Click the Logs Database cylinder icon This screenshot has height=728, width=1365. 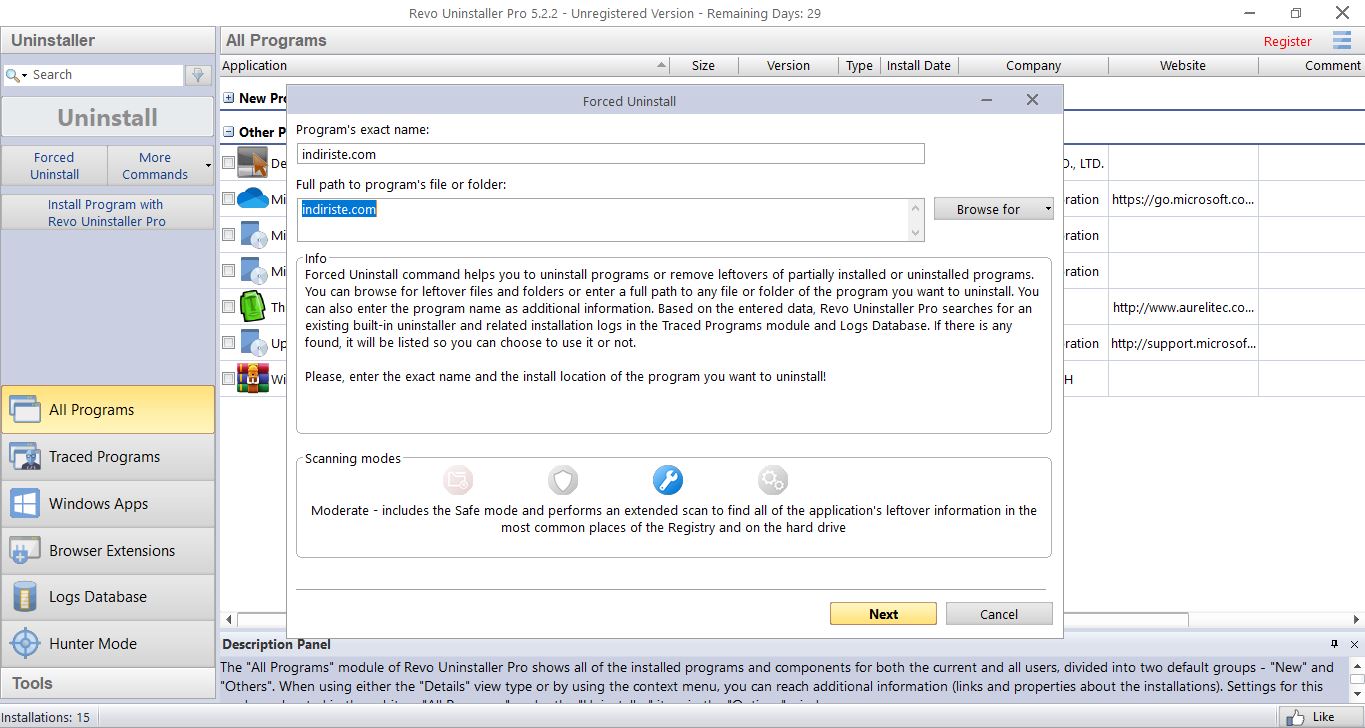pos(25,597)
